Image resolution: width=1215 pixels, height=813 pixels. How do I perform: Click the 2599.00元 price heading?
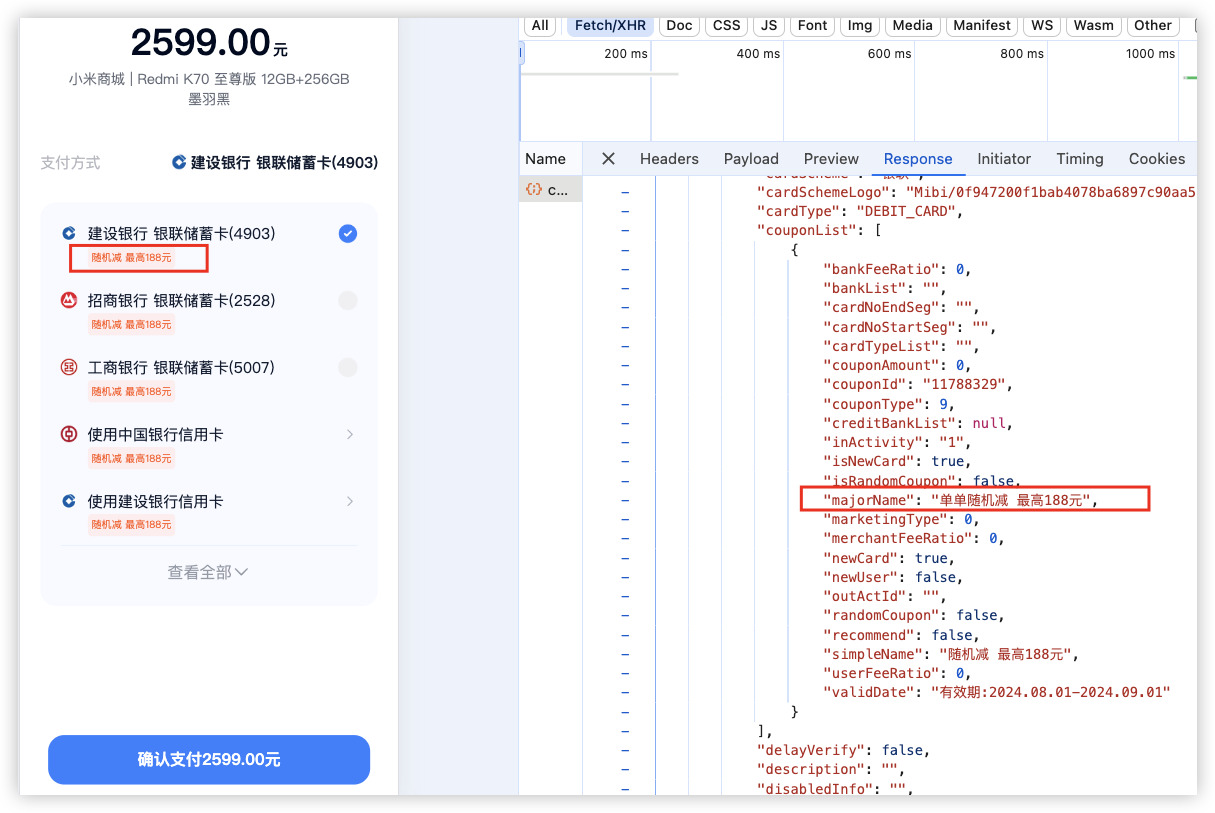[x=209, y=42]
